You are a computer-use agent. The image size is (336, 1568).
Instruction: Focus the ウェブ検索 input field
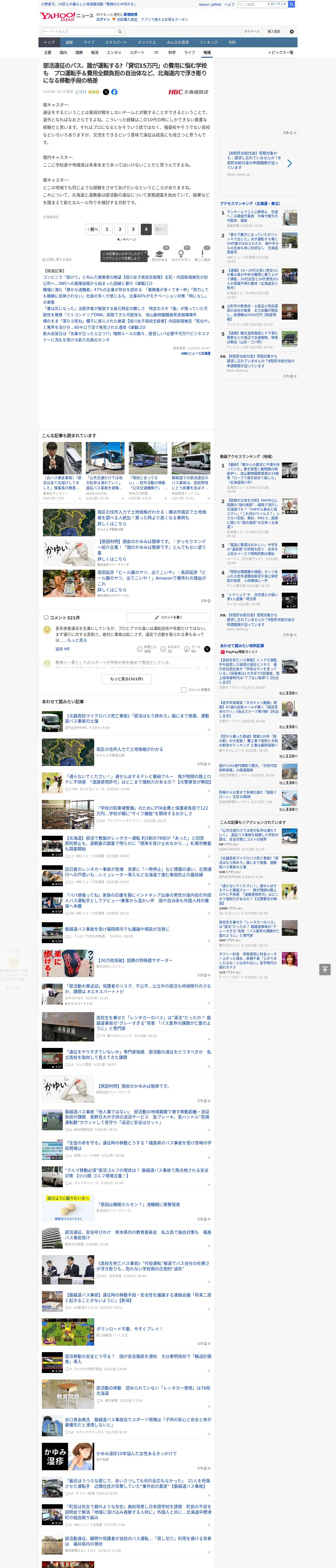[252, 4]
